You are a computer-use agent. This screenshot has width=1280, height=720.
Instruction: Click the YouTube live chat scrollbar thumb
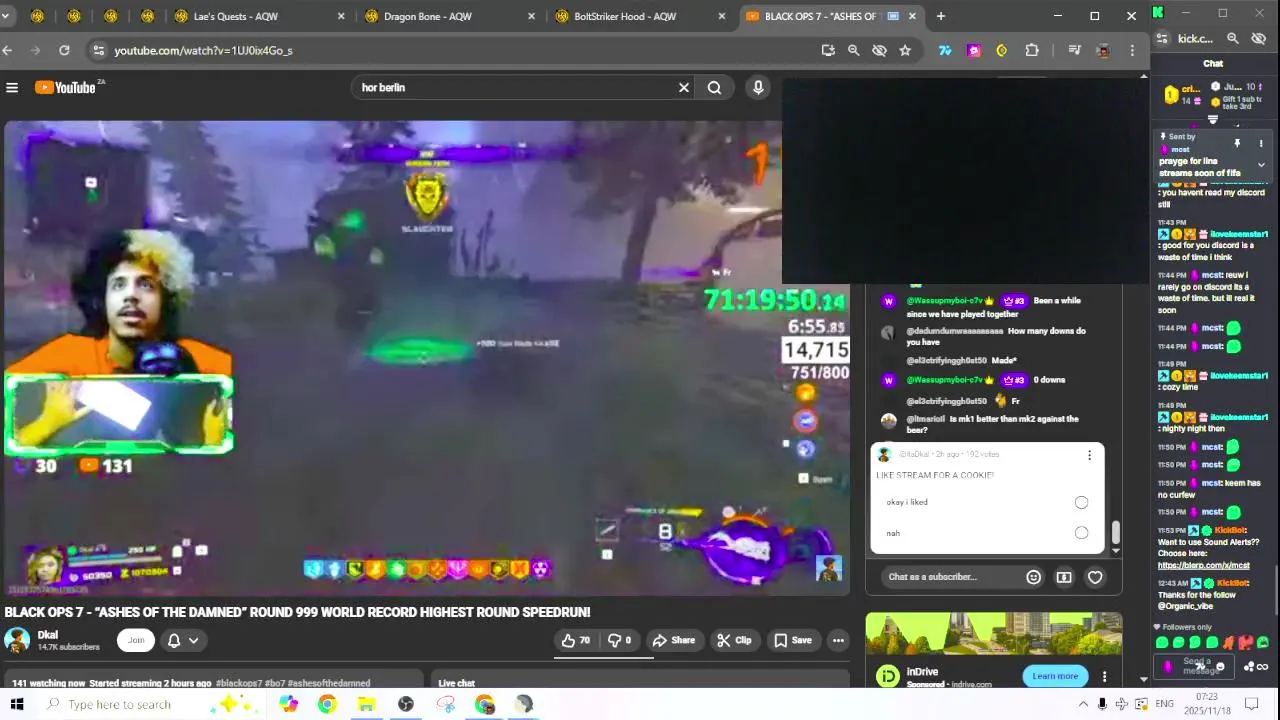click(x=1116, y=533)
